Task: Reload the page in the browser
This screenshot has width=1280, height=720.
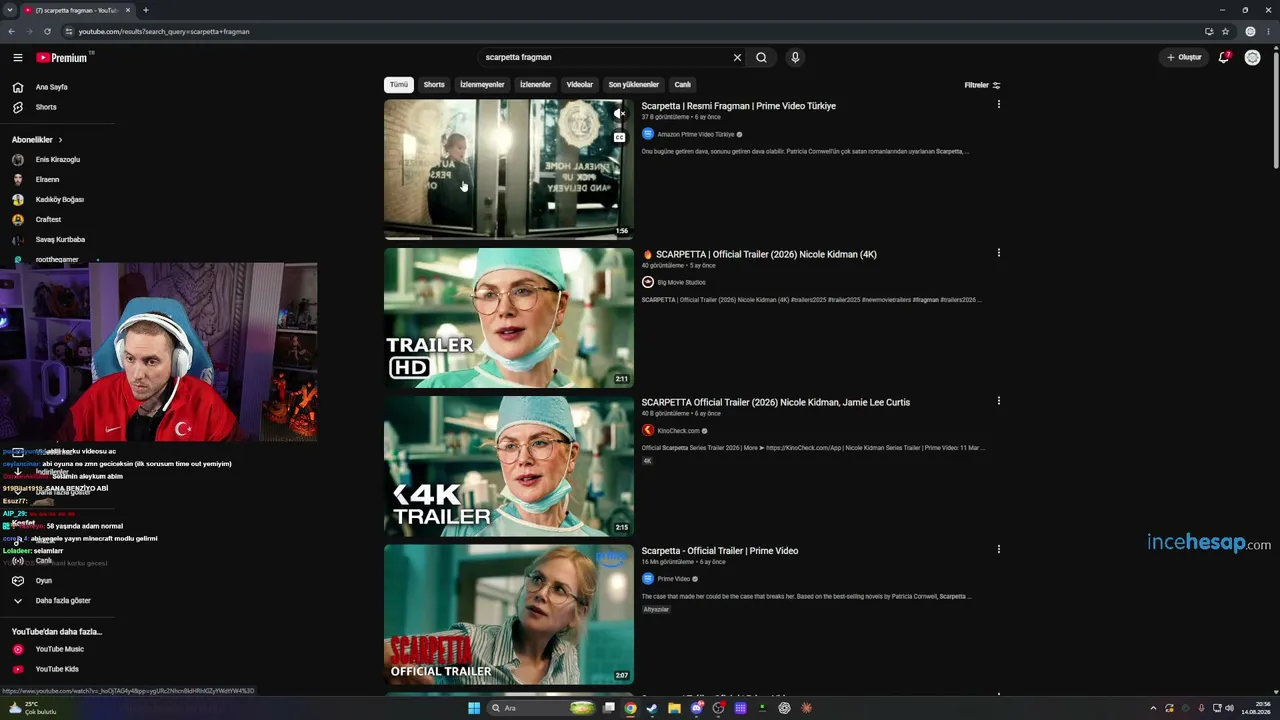Action: click(47, 31)
